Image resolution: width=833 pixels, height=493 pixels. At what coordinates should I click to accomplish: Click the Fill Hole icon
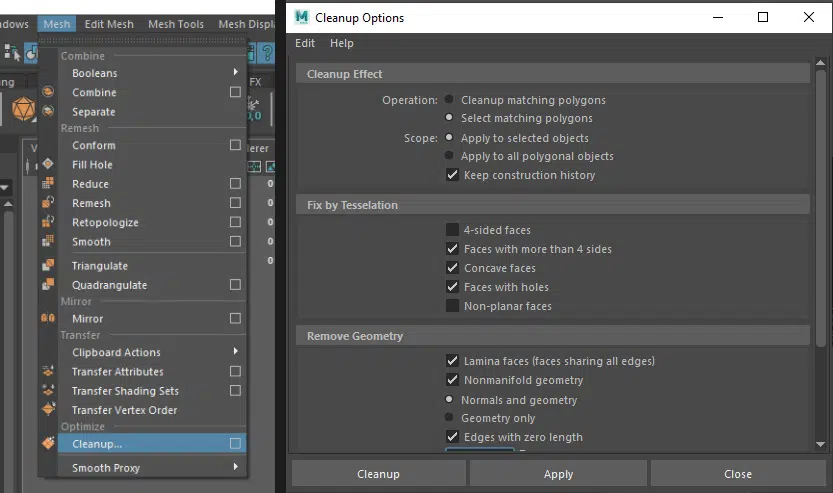(x=48, y=164)
